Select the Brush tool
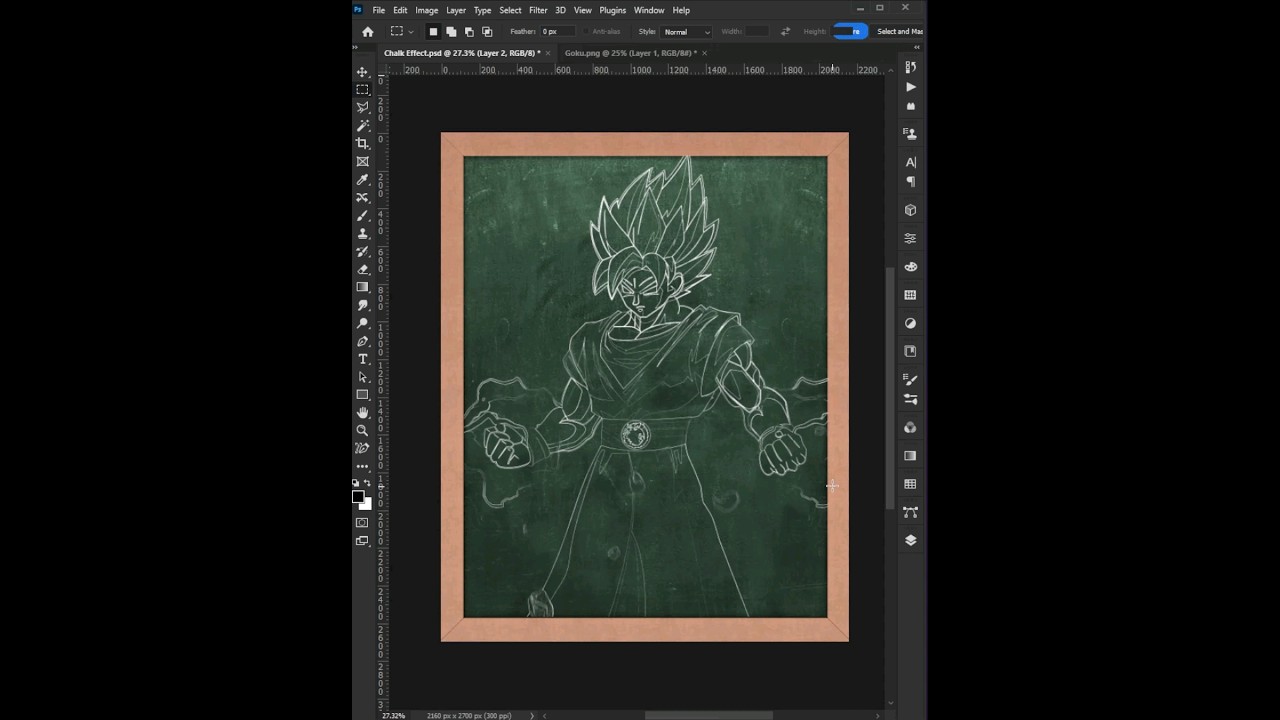 click(362, 216)
